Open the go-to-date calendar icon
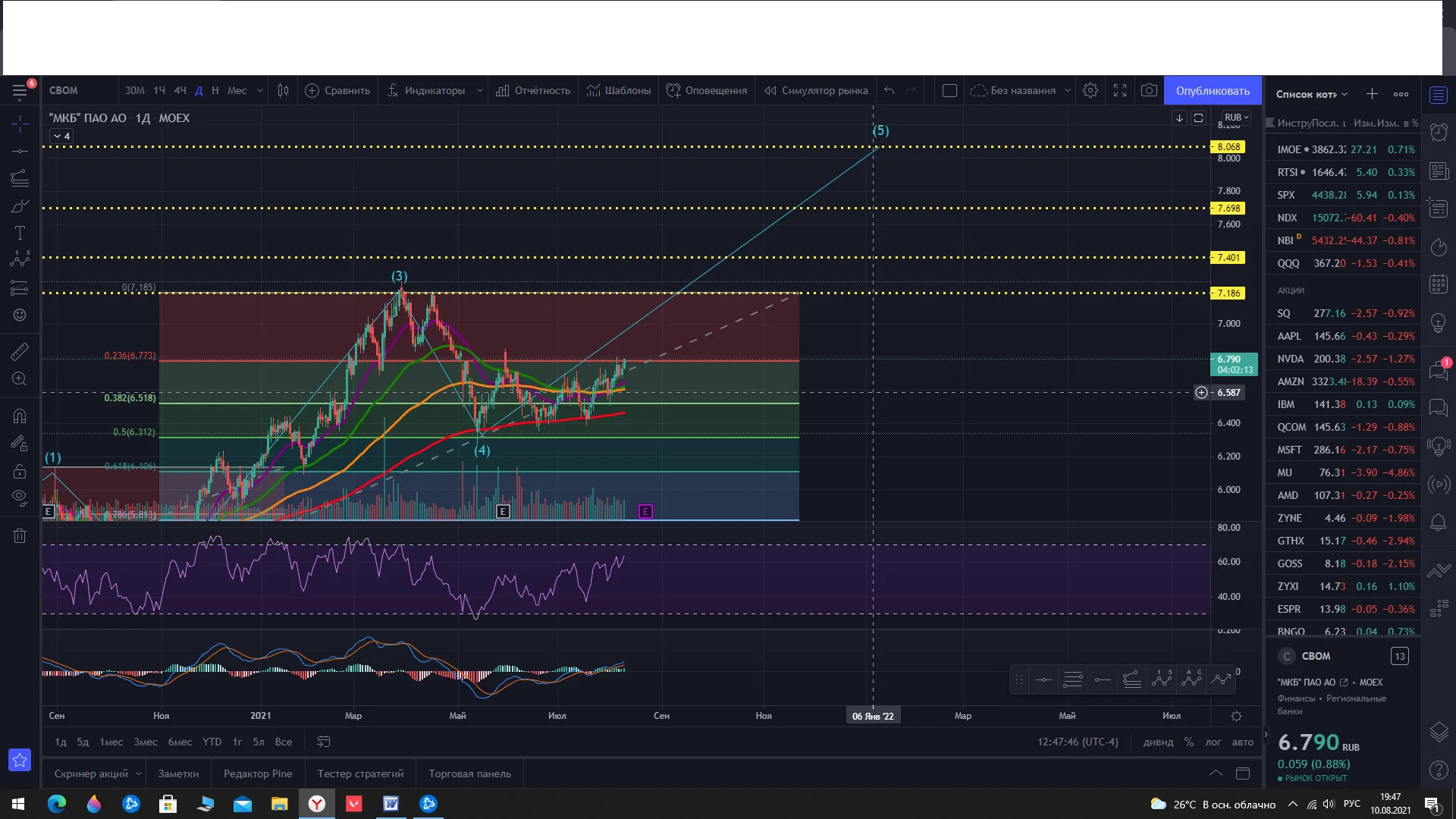The image size is (1456, 819). pyautogui.click(x=324, y=742)
